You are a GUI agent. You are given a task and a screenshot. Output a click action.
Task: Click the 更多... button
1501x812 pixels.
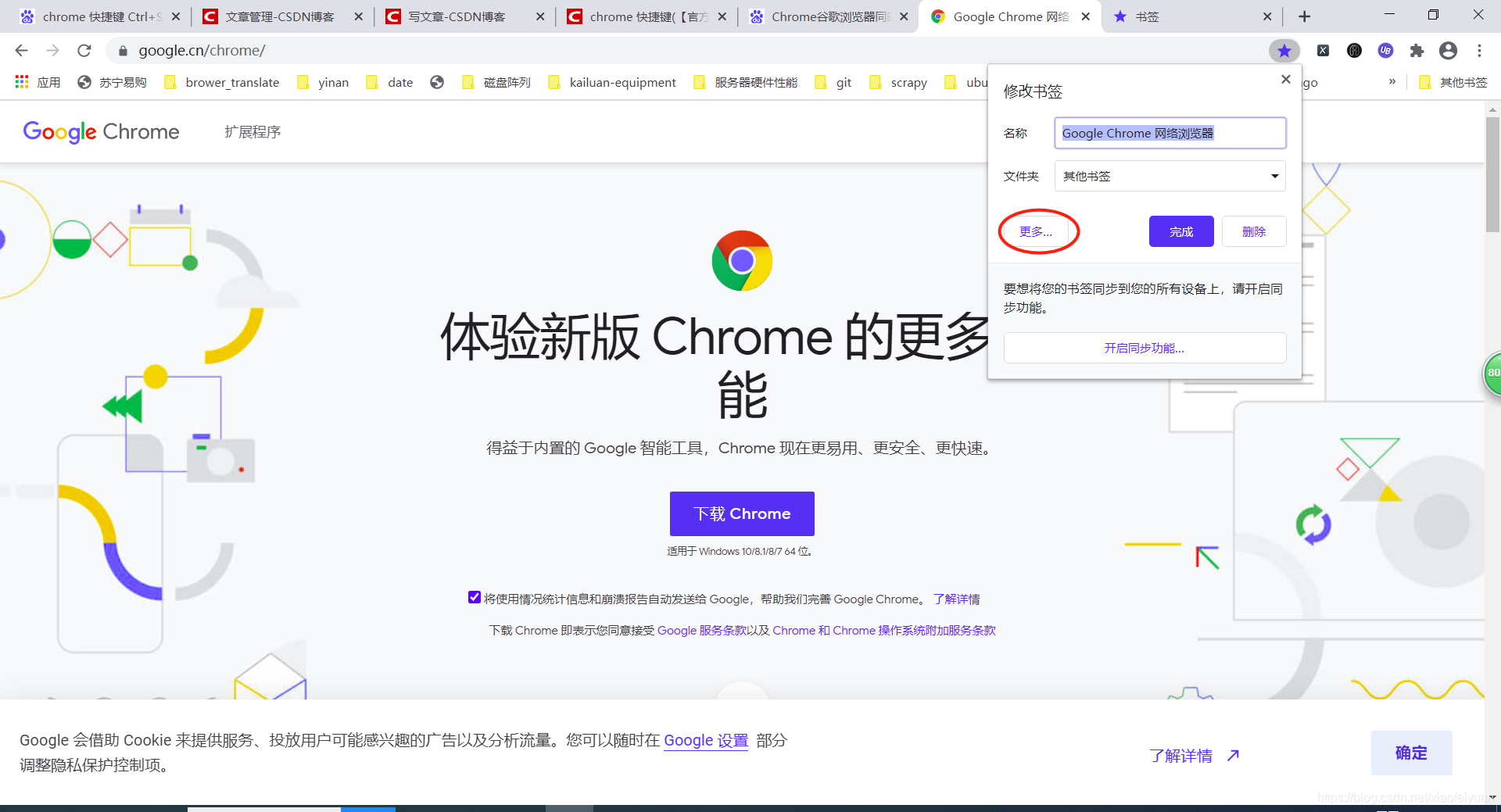(x=1036, y=231)
